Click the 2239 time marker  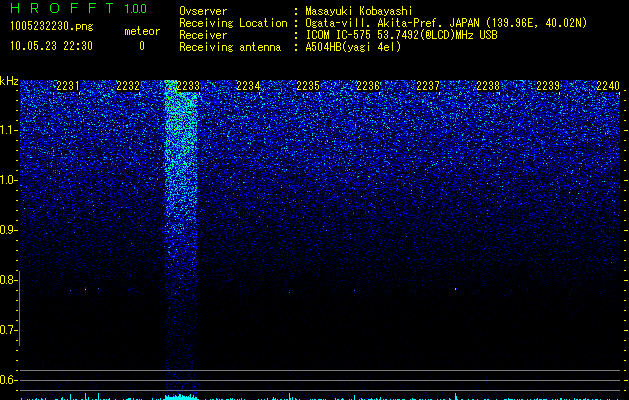[548, 86]
